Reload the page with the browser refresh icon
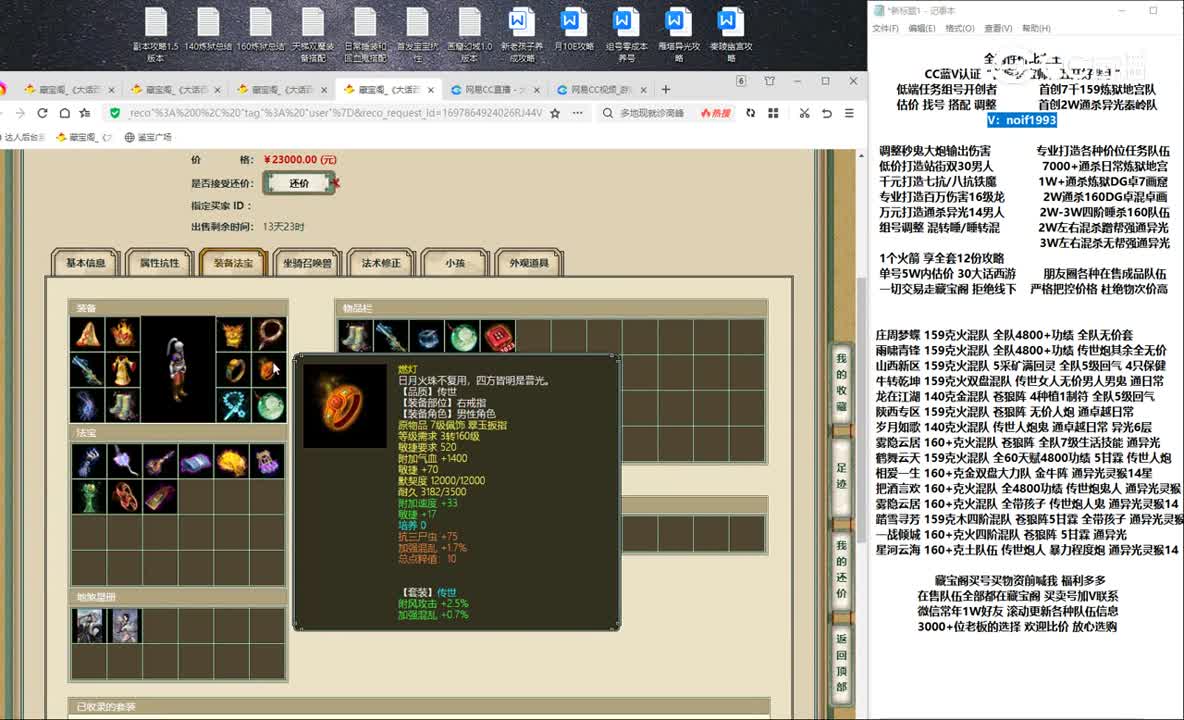Viewport: 1184px width, 720px height. tap(42, 113)
